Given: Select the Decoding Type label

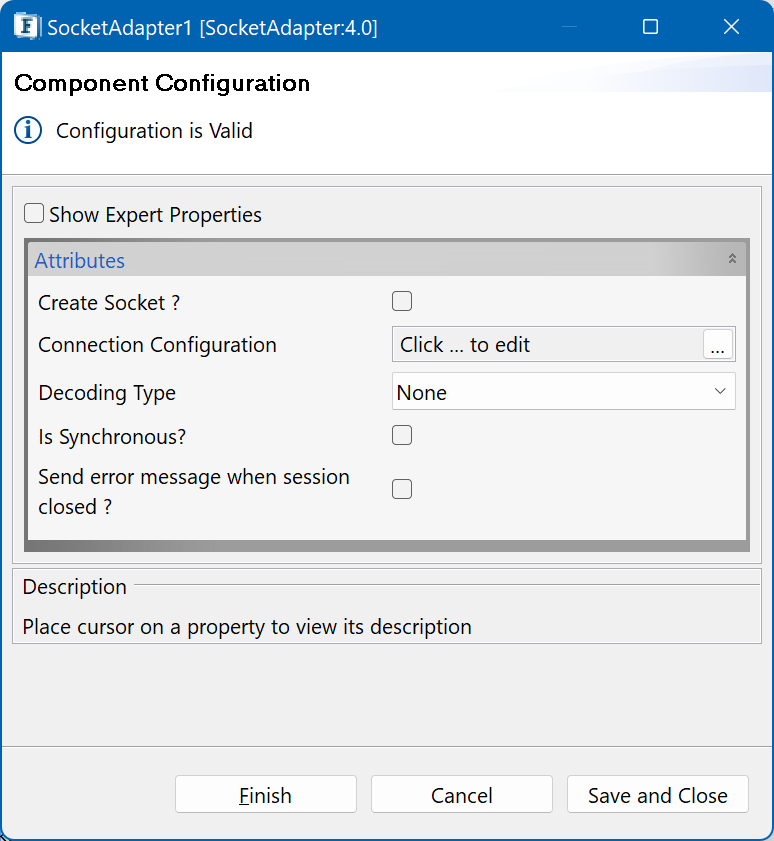Looking at the screenshot, I should pyautogui.click(x=107, y=393).
